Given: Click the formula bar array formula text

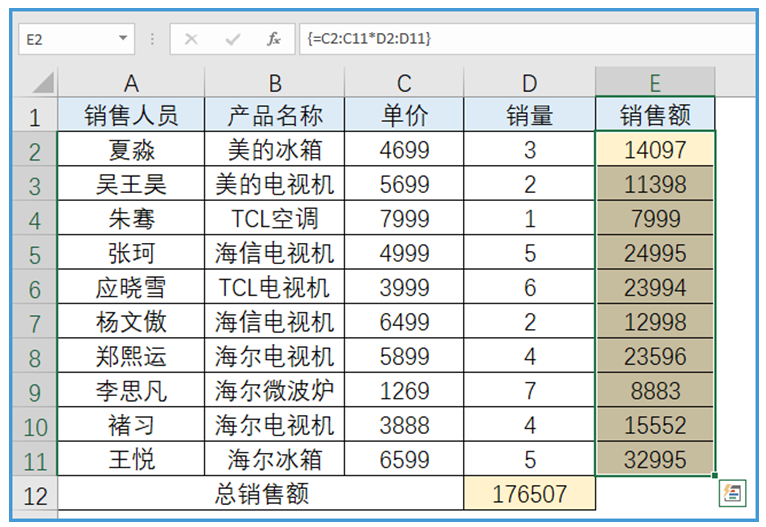Looking at the screenshot, I should (x=371, y=39).
